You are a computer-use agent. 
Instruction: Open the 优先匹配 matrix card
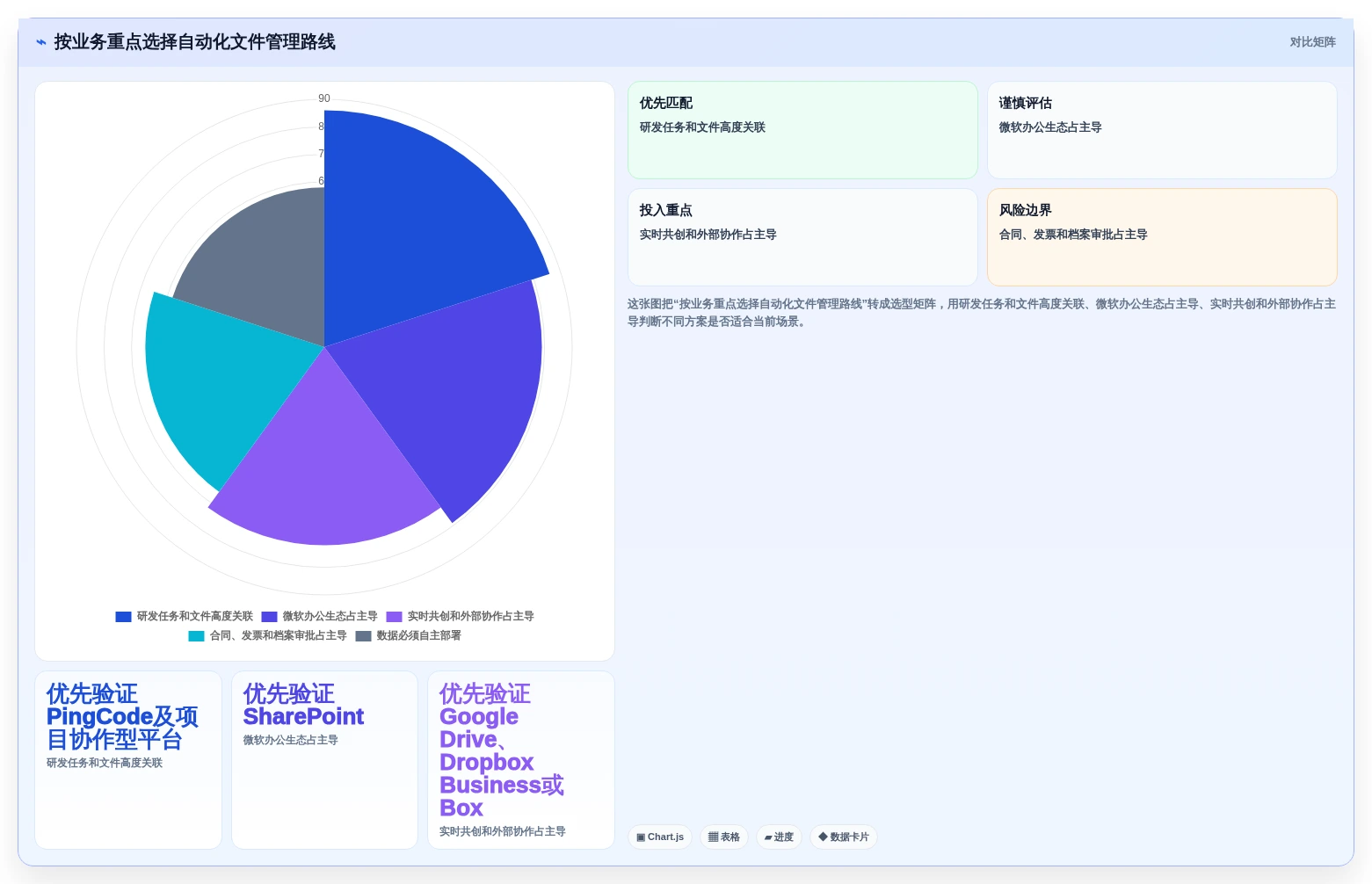pyautogui.click(x=802, y=130)
